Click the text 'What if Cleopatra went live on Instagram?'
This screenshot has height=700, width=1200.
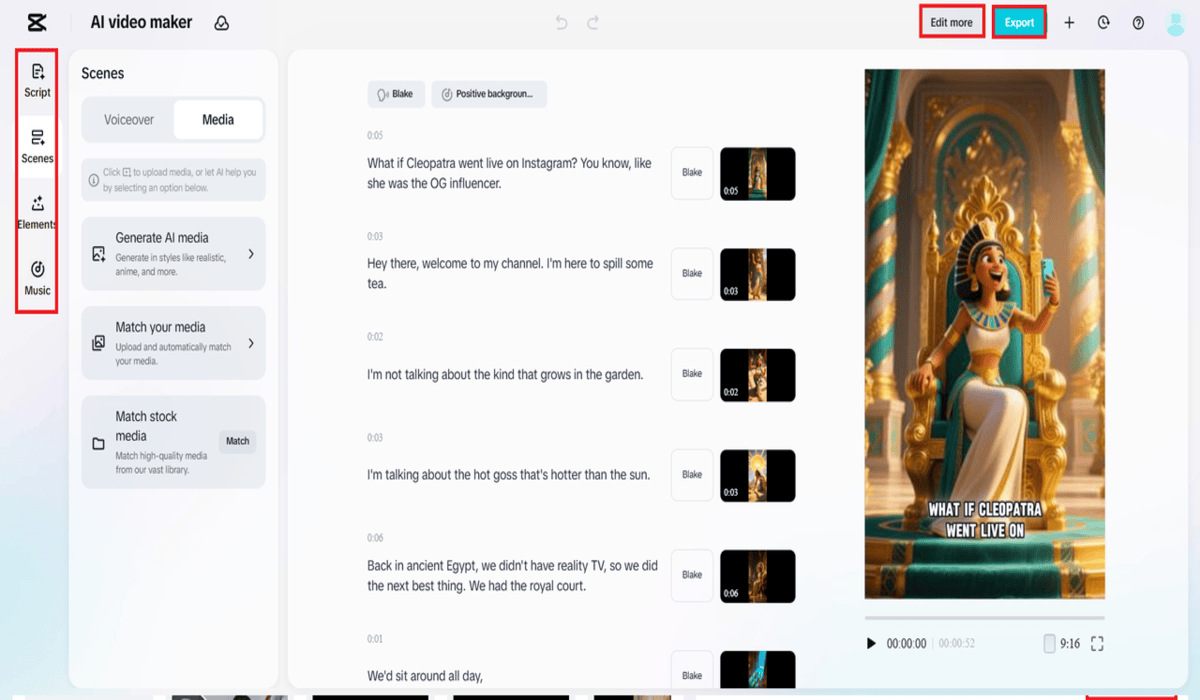(470, 163)
